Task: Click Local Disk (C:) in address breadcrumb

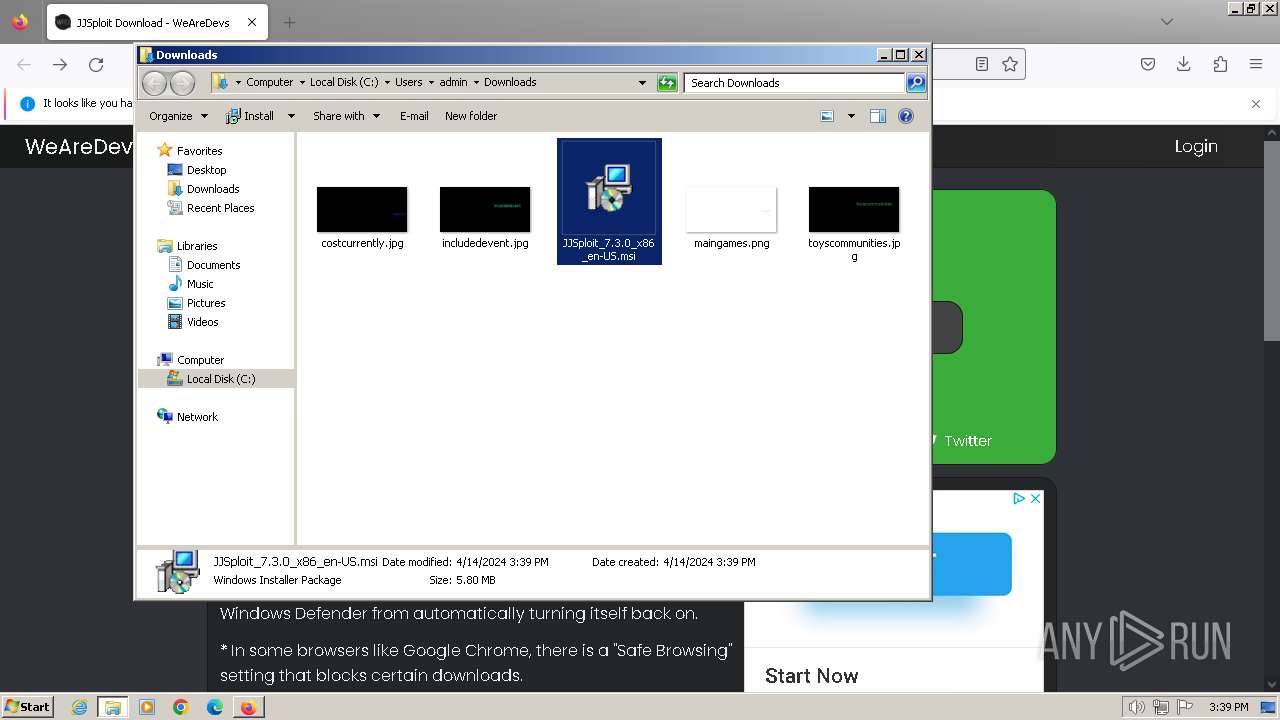Action: pyautogui.click(x=344, y=82)
